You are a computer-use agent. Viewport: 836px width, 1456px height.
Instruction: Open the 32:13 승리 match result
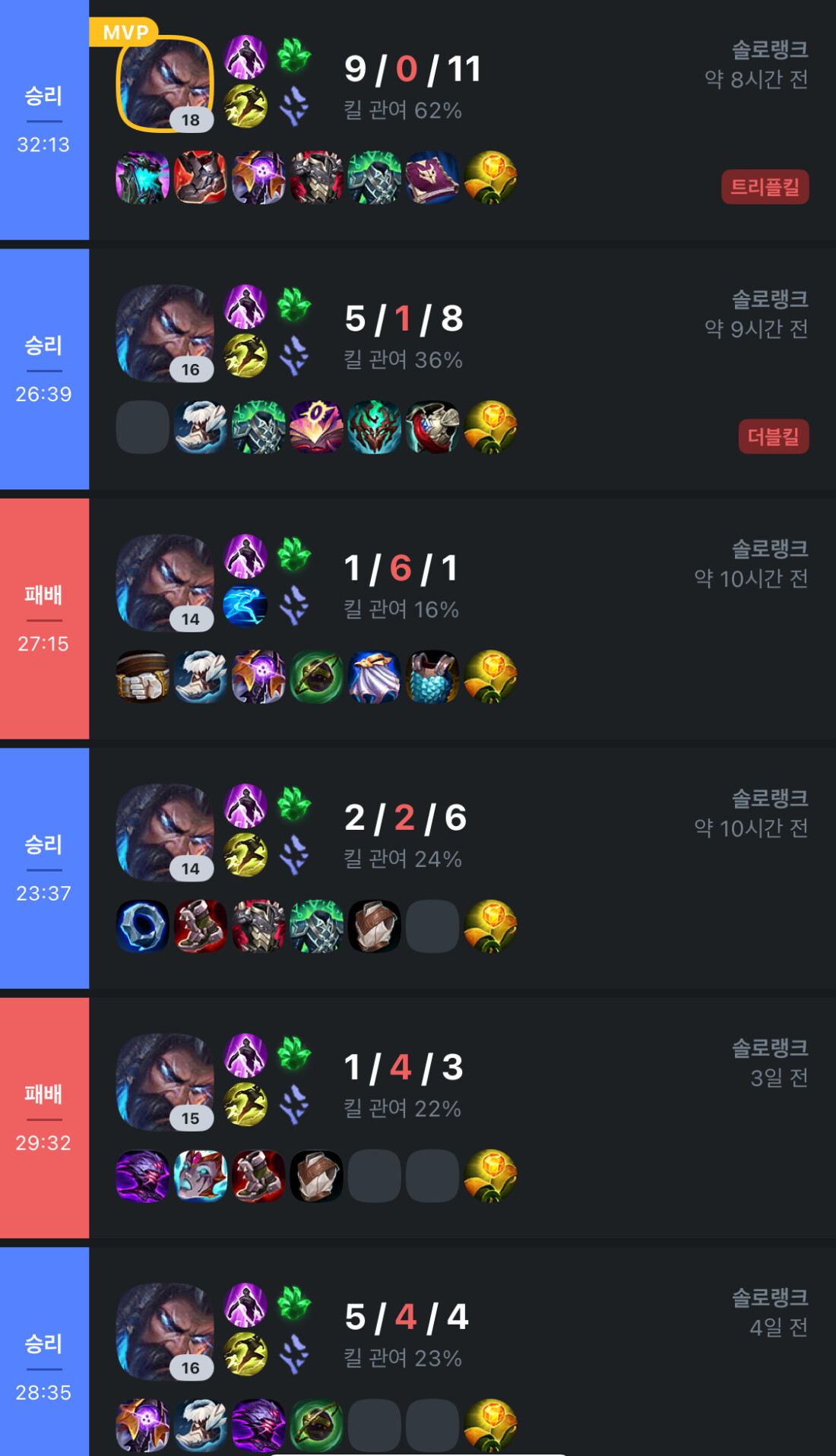[x=44, y=120]
